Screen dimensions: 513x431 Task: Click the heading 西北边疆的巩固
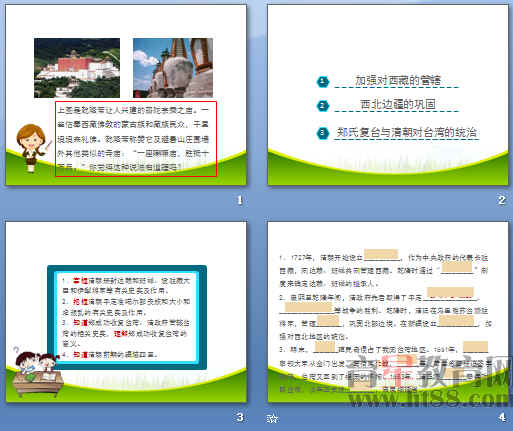pyautogui.click(x=398, y=104)
